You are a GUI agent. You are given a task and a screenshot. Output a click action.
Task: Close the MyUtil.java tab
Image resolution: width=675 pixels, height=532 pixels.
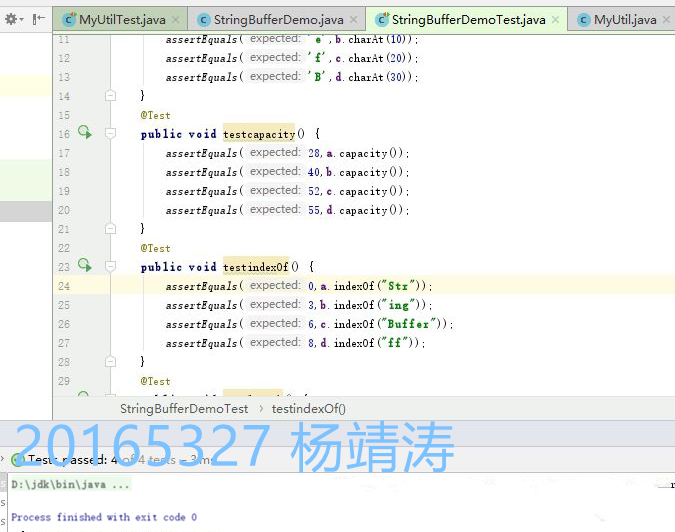click(666, 20)
